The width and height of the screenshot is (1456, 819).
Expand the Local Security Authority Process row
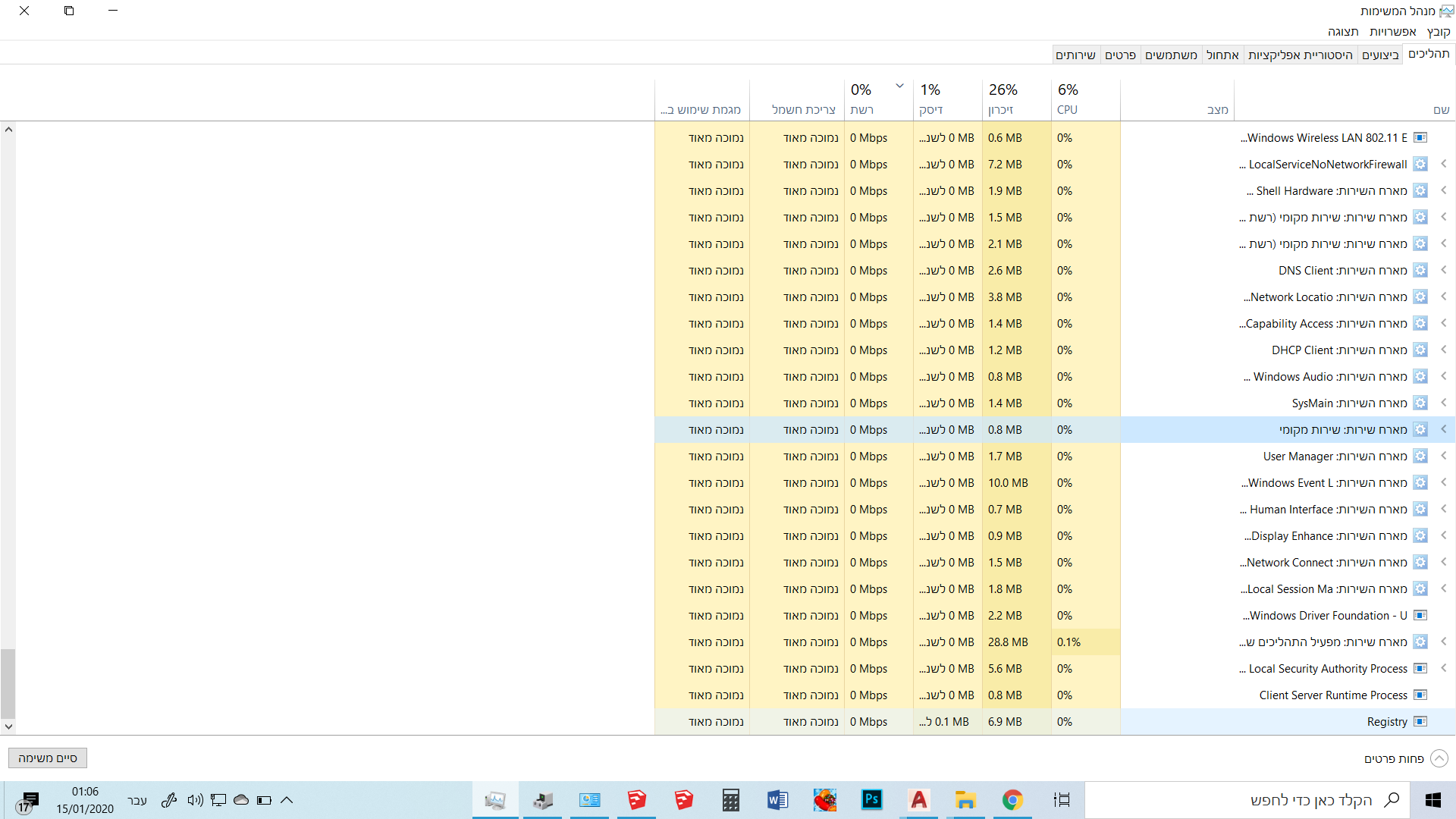click(x=1443, y=669)
